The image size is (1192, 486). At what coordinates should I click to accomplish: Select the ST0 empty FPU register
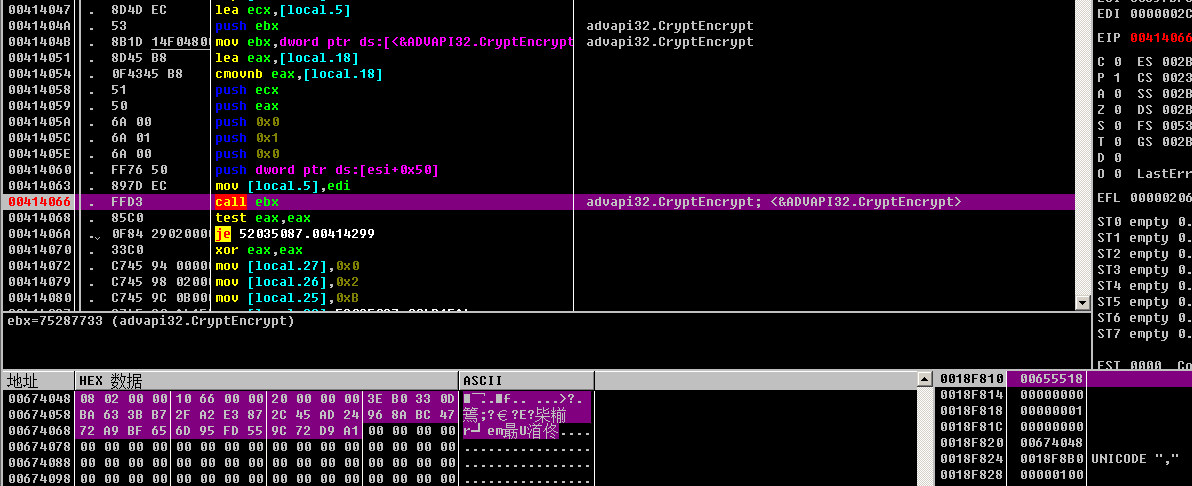pos(1142,222)
